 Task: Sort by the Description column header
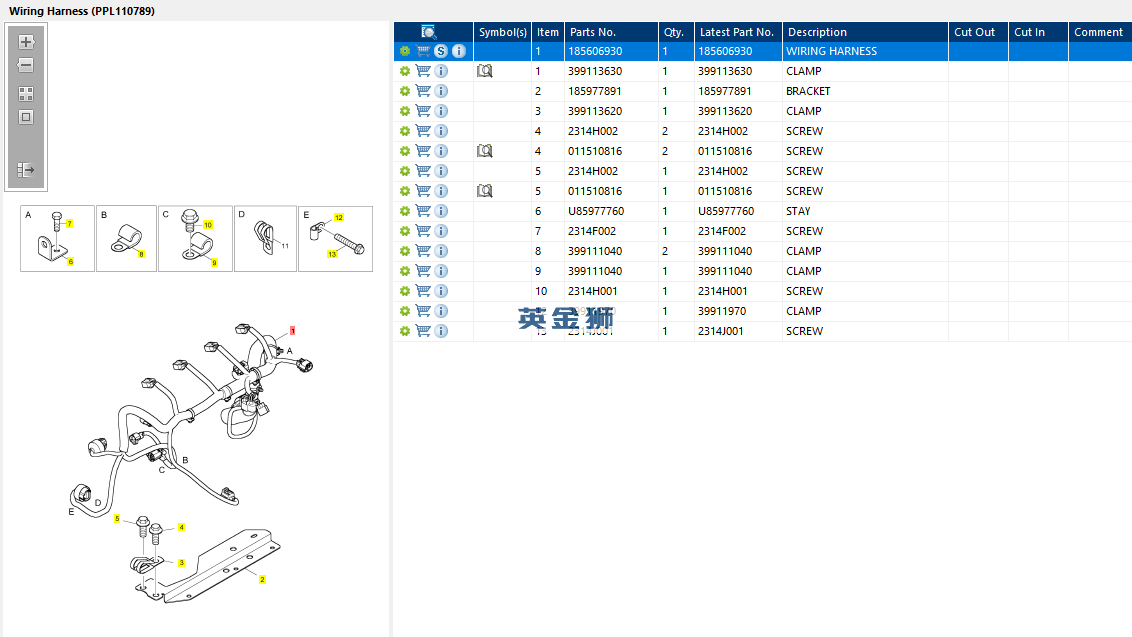point(865,32)
